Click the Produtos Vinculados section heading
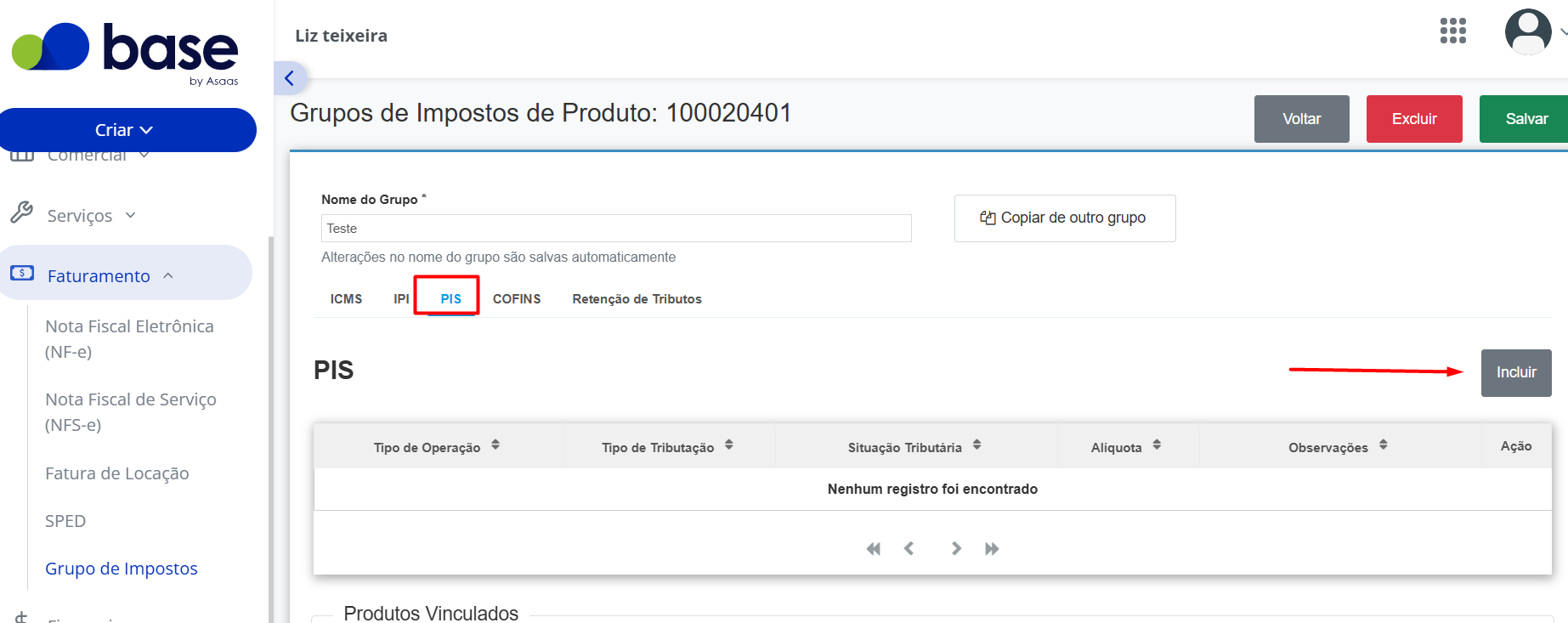1568x623 pixels. (x=431, y=613)
